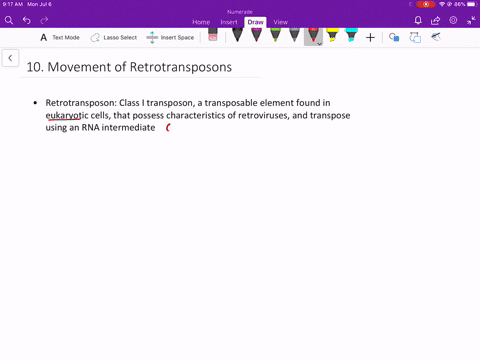Select the cyan highlighter
This screenshot has width=480, height=360.
pyautogui.click(x=351, y=35)
